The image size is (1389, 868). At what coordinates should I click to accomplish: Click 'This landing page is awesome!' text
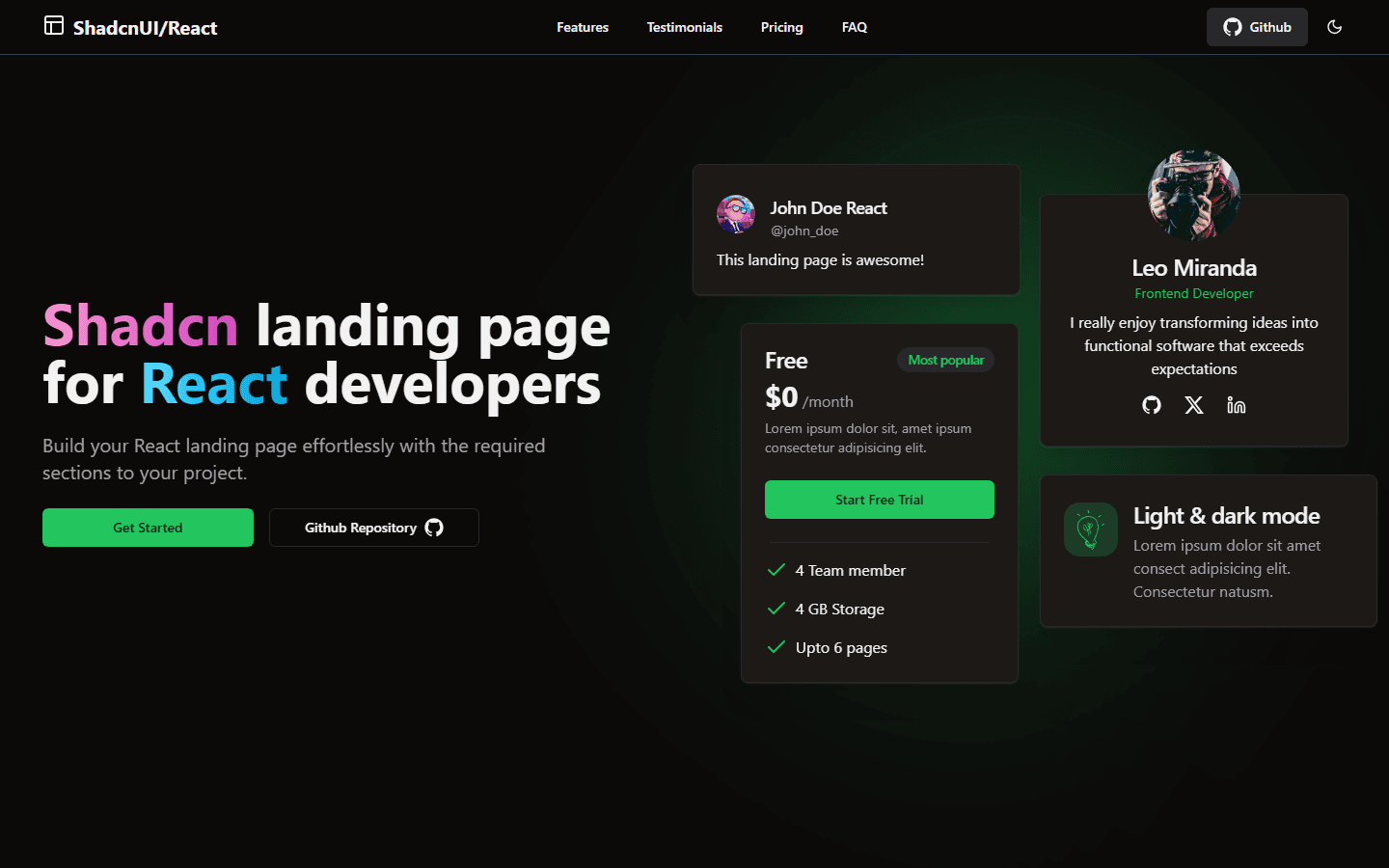[x=821, y=259]
